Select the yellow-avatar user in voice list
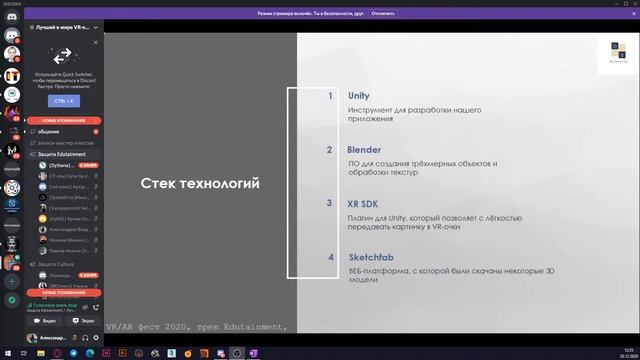 (x=68, y=219)
